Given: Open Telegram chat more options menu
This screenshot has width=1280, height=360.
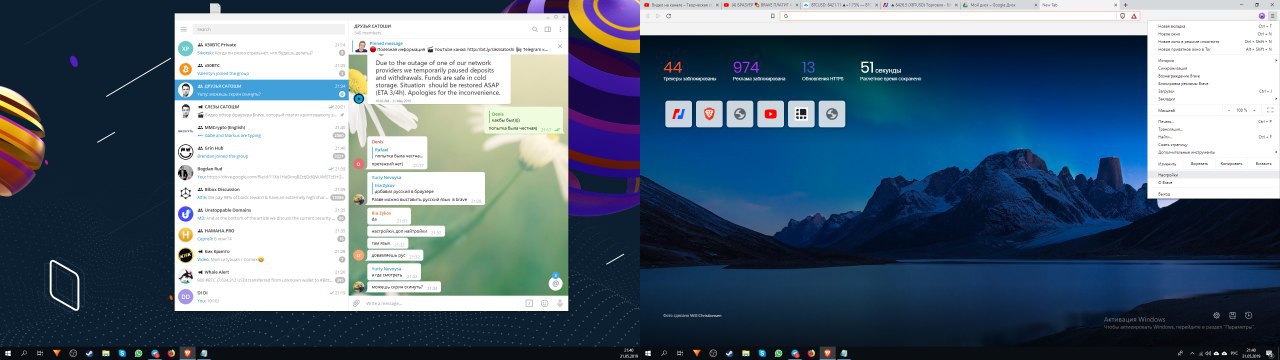Looking at the screenshot, I should click(560, 29).
